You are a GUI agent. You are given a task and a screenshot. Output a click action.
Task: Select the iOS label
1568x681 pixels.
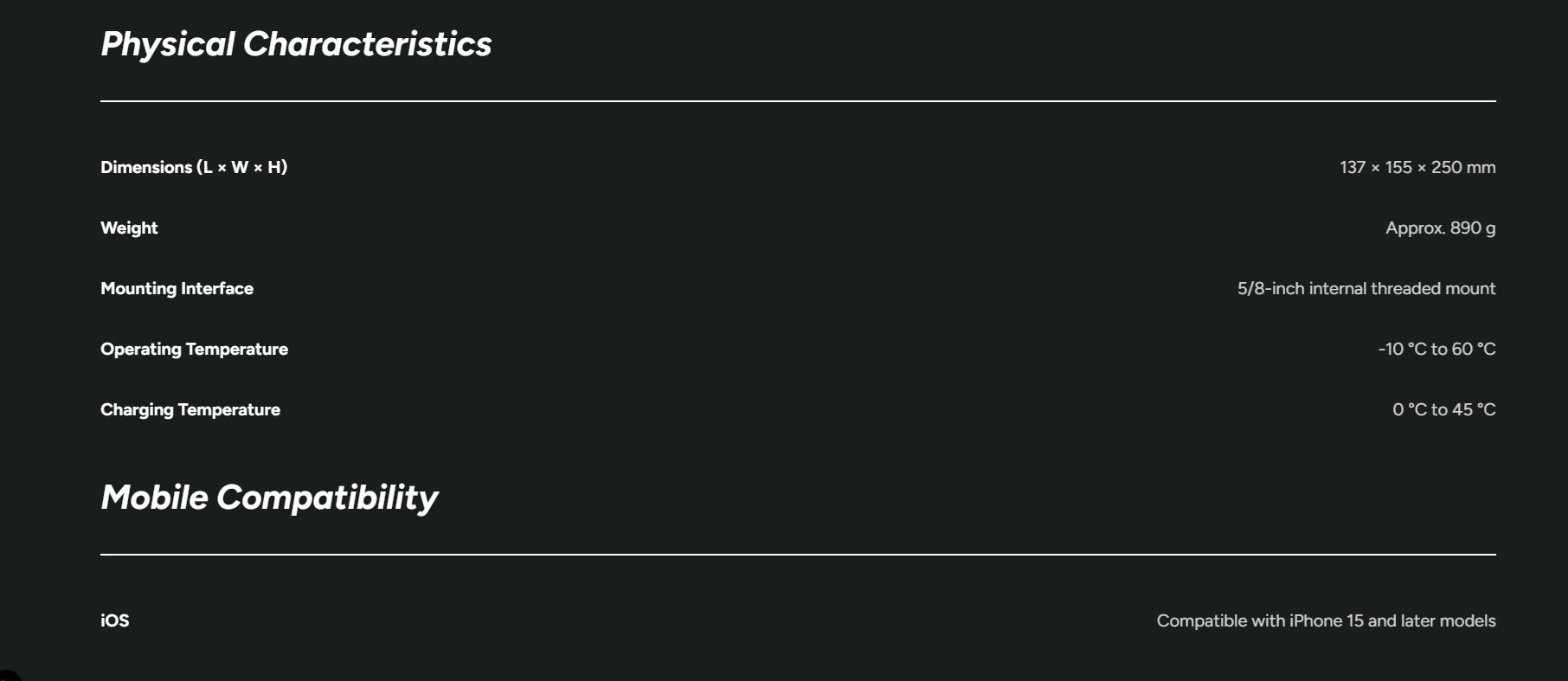tap(115, 620)
